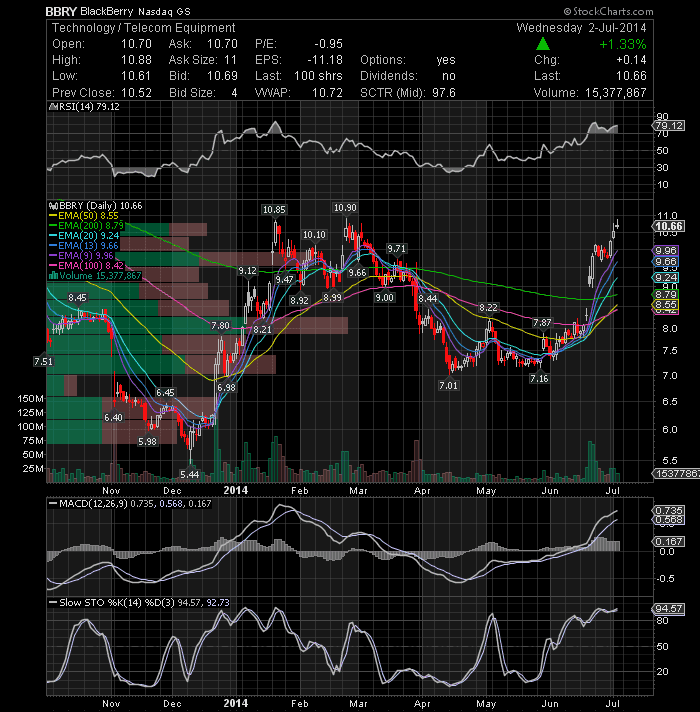
Task: Select the Prev Close 10.52 value
Action: point(136,93)
